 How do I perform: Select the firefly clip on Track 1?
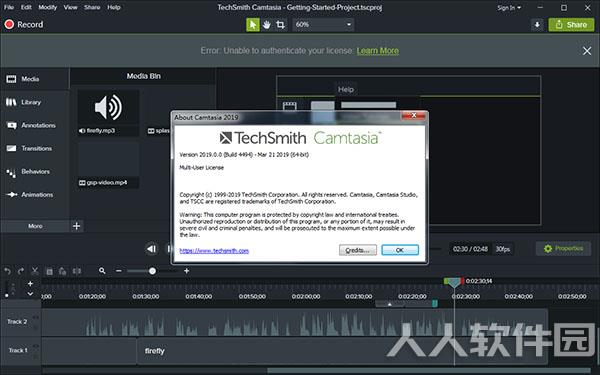[342, 351]
